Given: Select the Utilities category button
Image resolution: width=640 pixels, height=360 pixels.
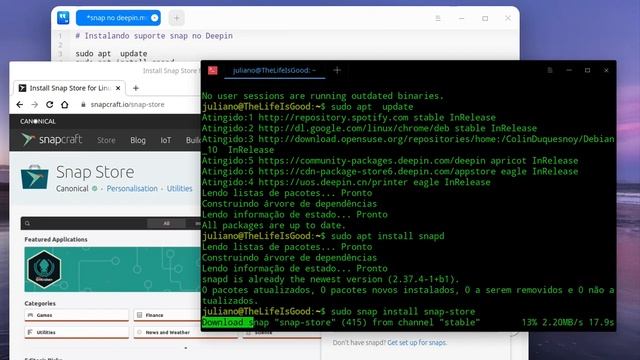Looking at the screenshot, I should pyautogui.click(x=76, y=332).
